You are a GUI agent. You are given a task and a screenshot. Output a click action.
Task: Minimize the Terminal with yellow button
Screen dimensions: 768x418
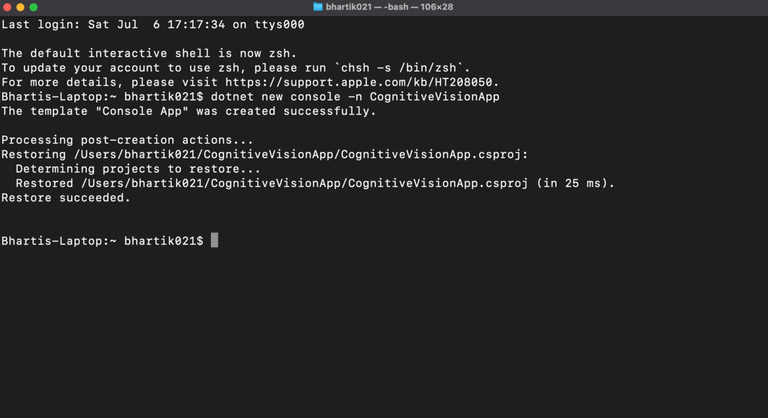click(x=20, y=7)
